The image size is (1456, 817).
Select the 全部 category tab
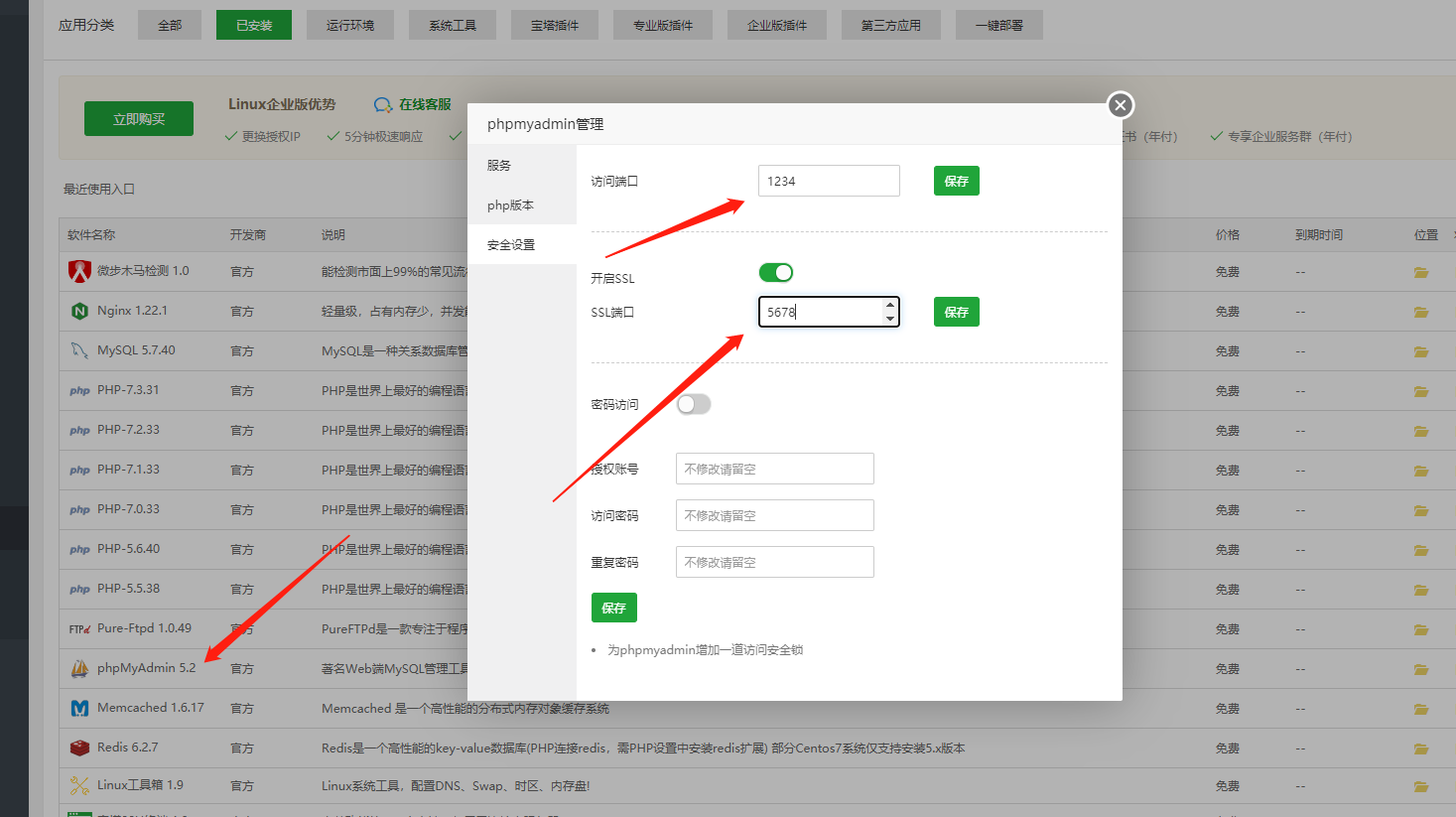[x=170, y=25]
